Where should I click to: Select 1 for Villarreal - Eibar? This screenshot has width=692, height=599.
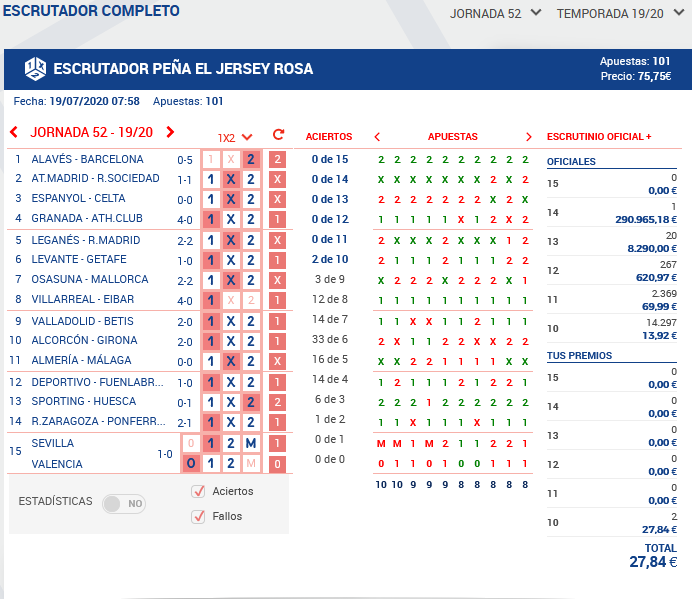[211, 300]
